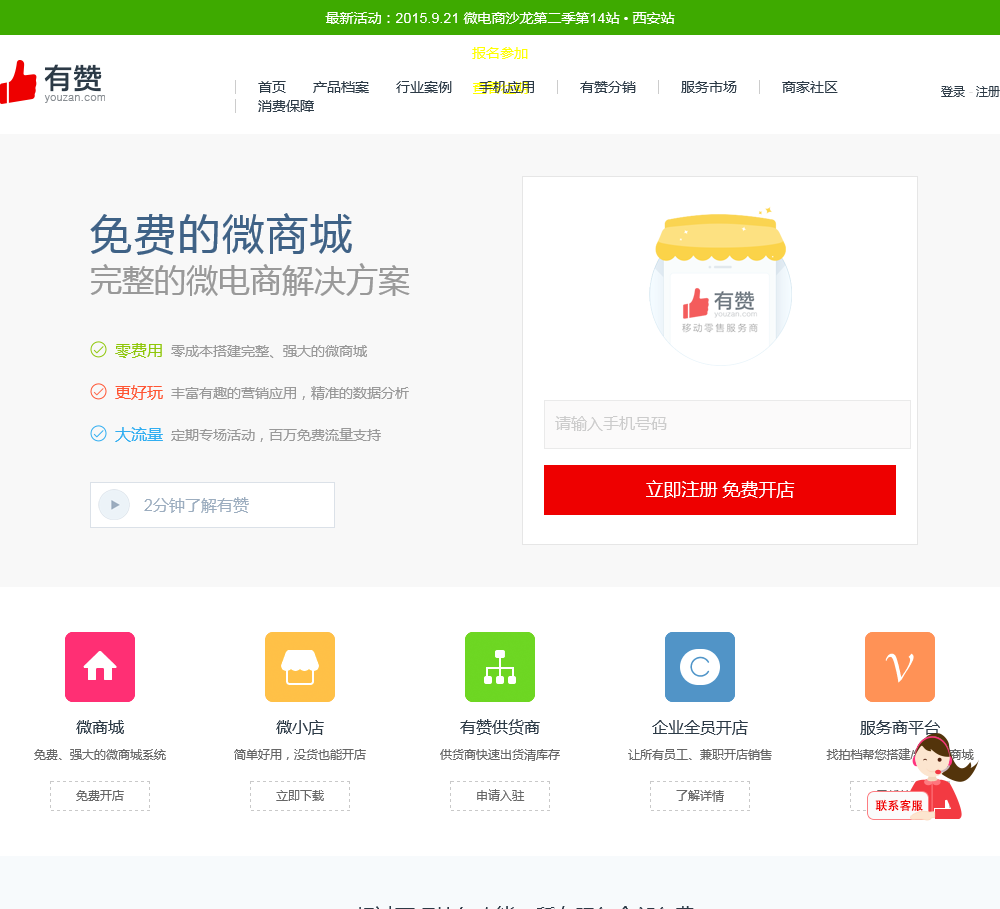Viewport: 1000px width, 909px height.
Task: Click the 联系客服 customer service widget
Action: click(922, 778)
